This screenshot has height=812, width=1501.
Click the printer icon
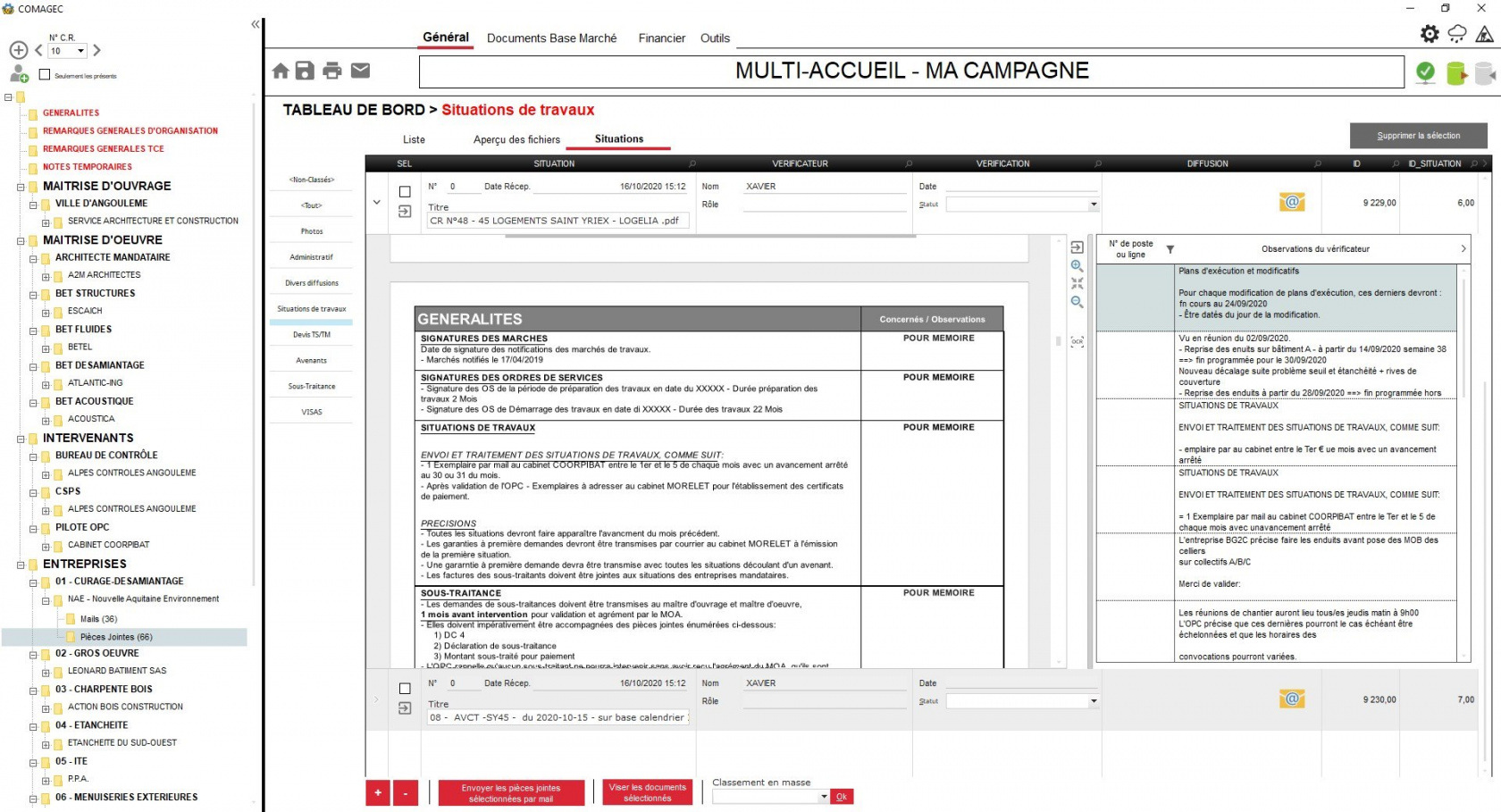332,71
